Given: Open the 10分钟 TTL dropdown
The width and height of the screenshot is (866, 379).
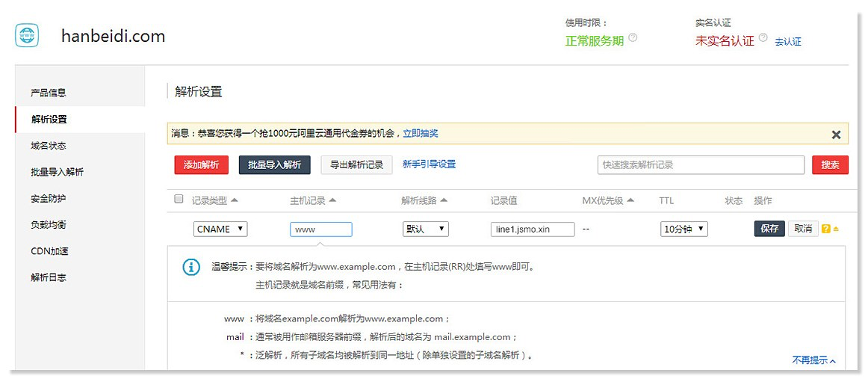Looking at the screenshot, I should [x=684, y=229].
